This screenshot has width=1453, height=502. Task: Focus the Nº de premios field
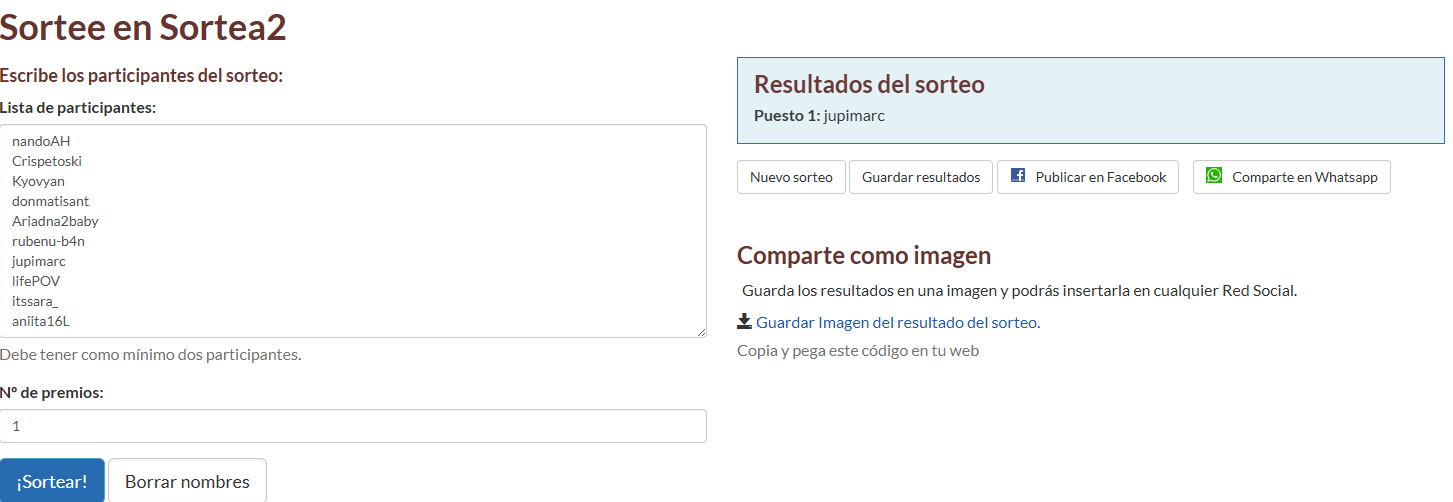(x=353, y=426)
